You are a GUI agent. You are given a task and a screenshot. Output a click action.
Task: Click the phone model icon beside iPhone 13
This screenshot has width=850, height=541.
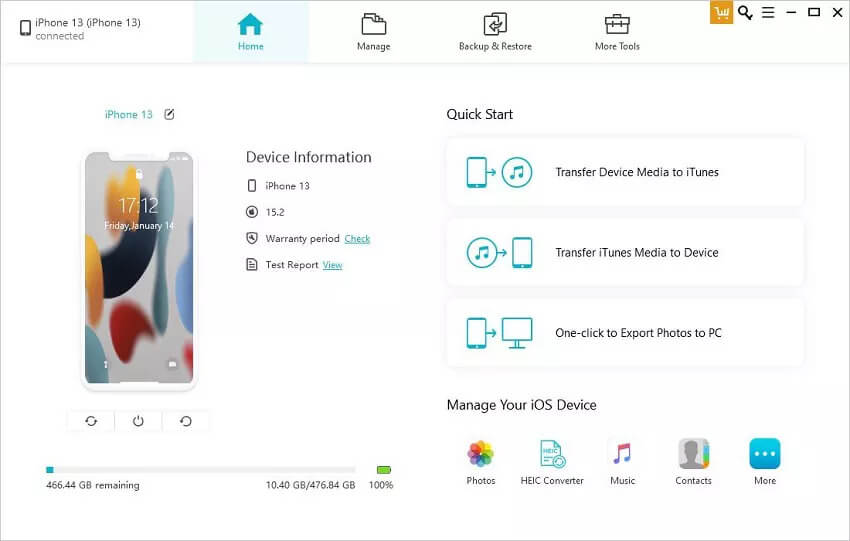click(252, 186)
